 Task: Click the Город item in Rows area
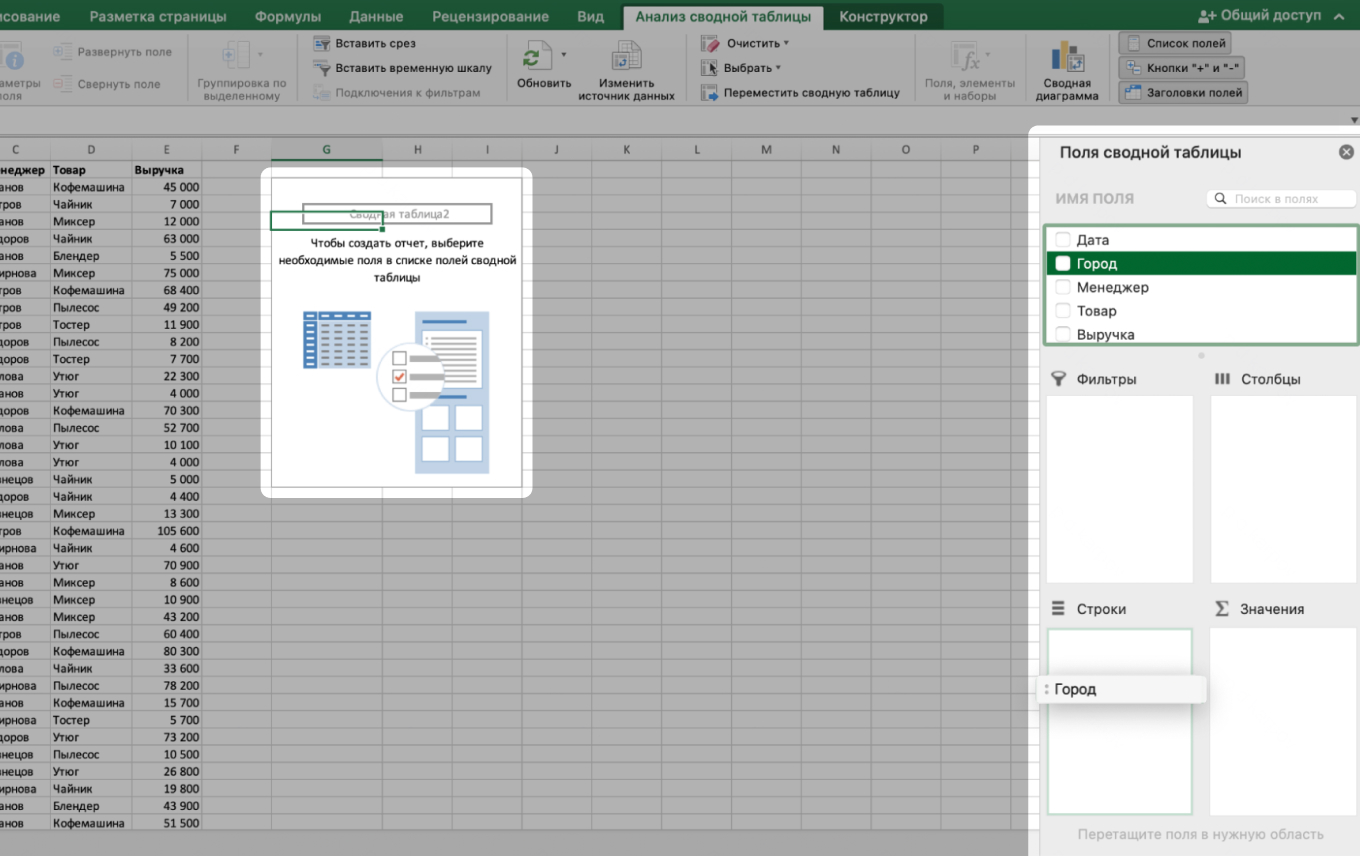point(1121,689)
